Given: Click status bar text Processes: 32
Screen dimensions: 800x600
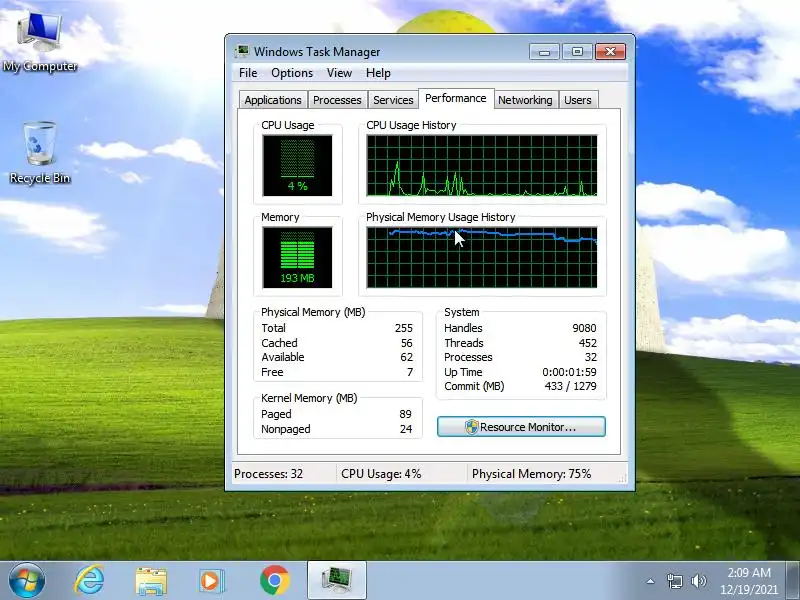Looking at the screenshot, I should click(x=268, y=474).
